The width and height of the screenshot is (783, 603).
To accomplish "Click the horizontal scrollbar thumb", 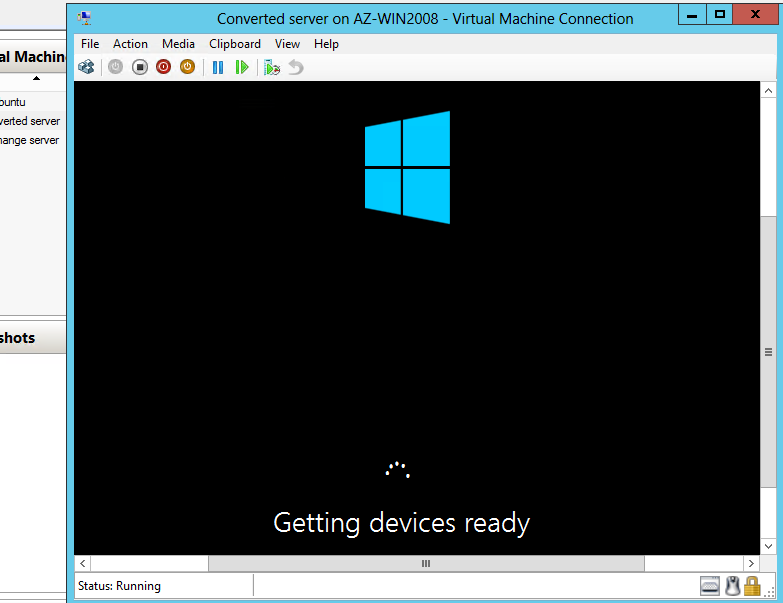I will 426,564.
